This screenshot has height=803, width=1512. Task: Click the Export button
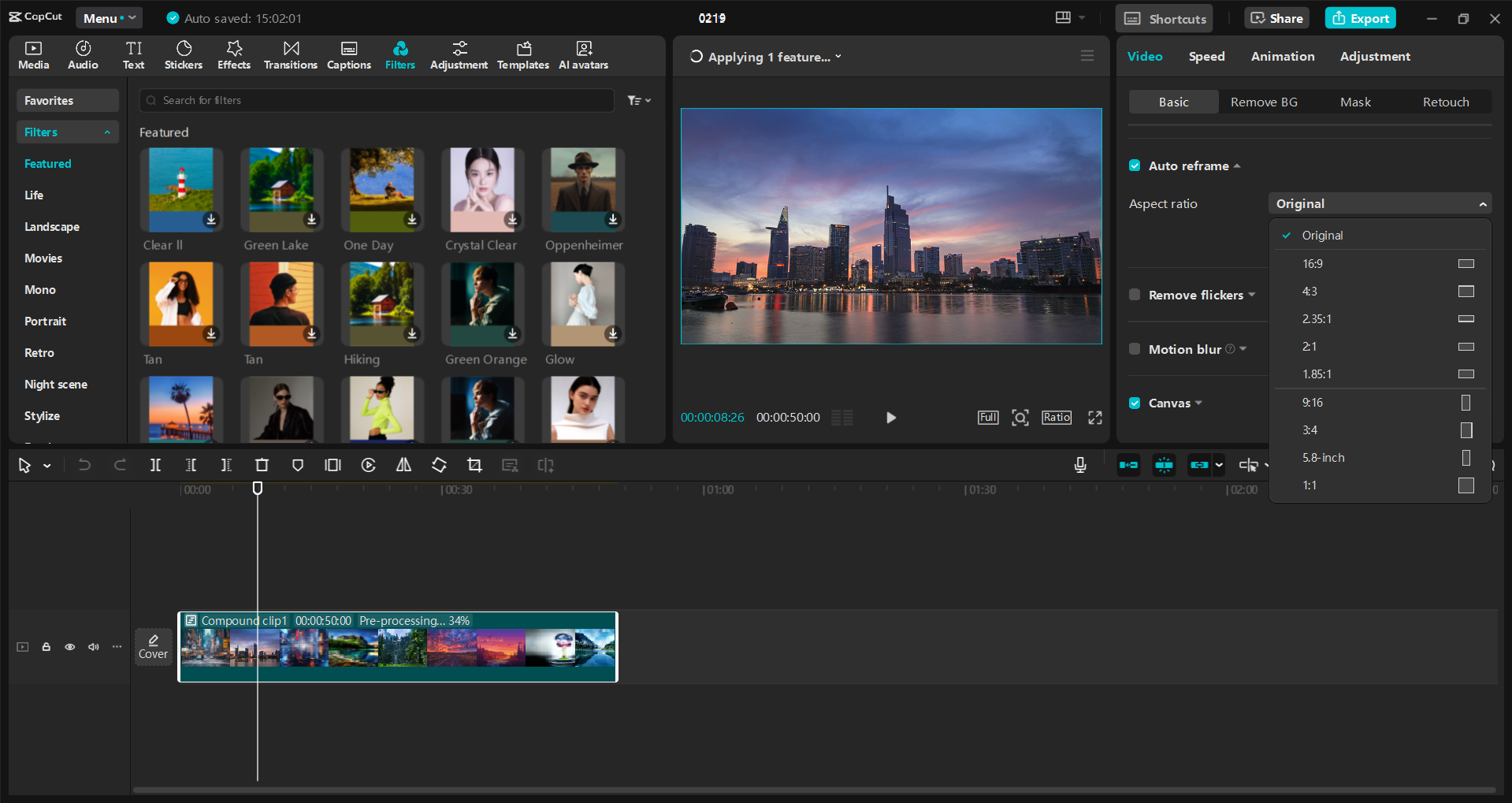1360,18
